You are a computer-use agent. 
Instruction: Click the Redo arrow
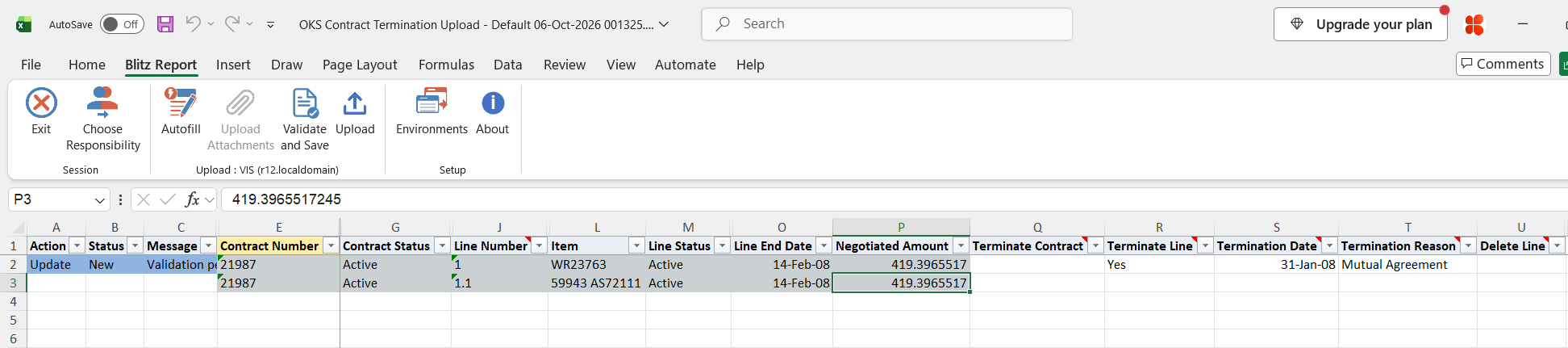(x=231, y=24)
